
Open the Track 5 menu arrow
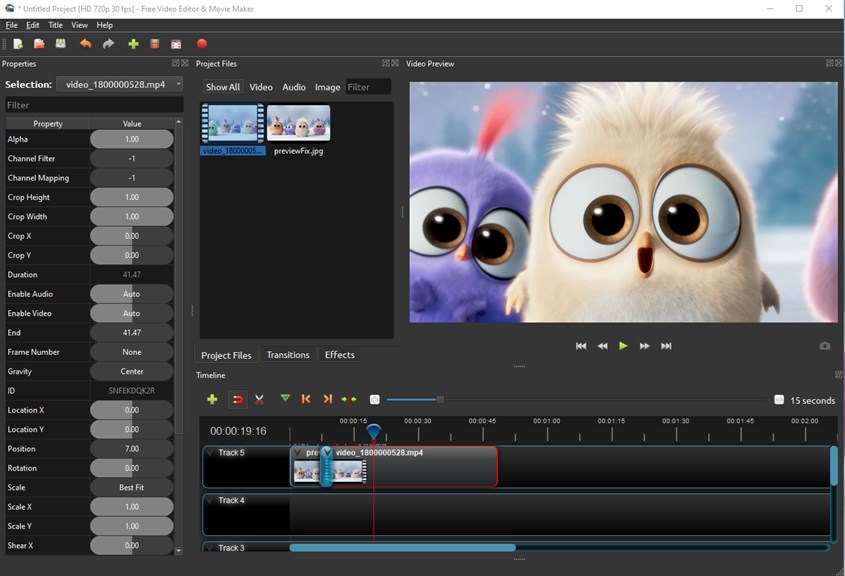pyautogui.click(x=210, y=453)
